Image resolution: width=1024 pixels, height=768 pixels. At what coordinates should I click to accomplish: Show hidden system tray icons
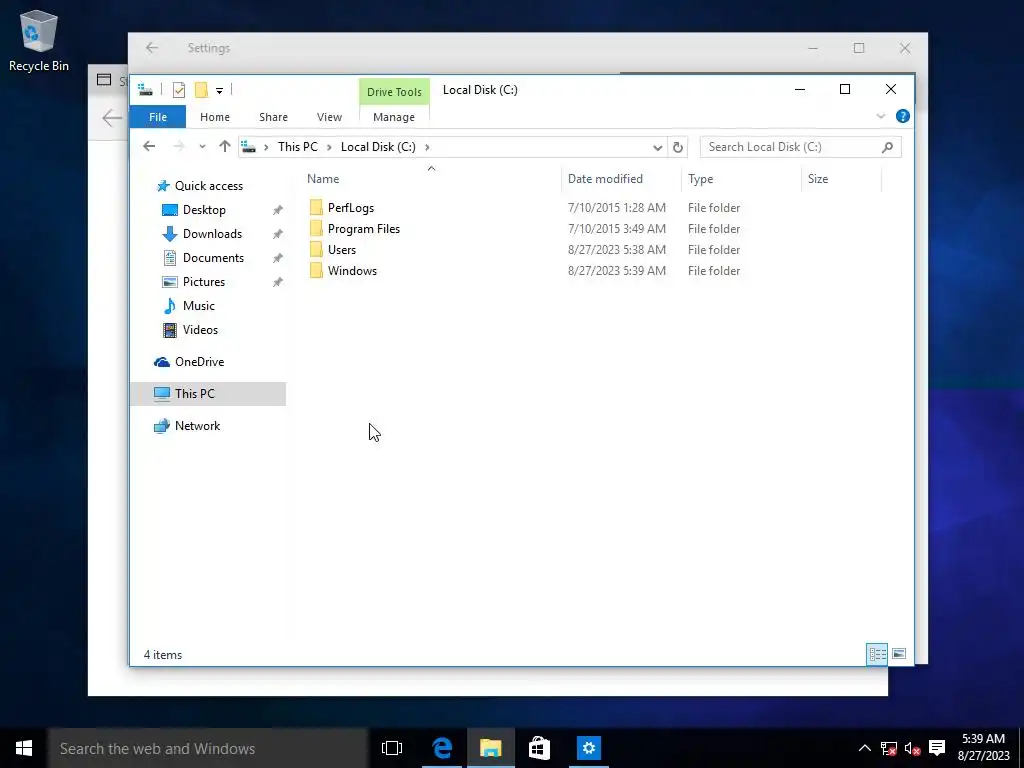tap(864, 748)
